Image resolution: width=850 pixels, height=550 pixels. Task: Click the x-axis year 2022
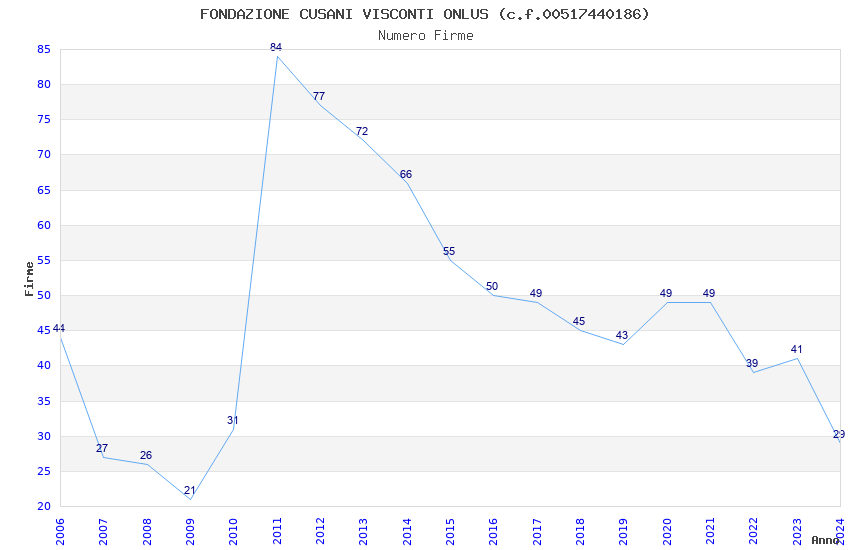754,531
